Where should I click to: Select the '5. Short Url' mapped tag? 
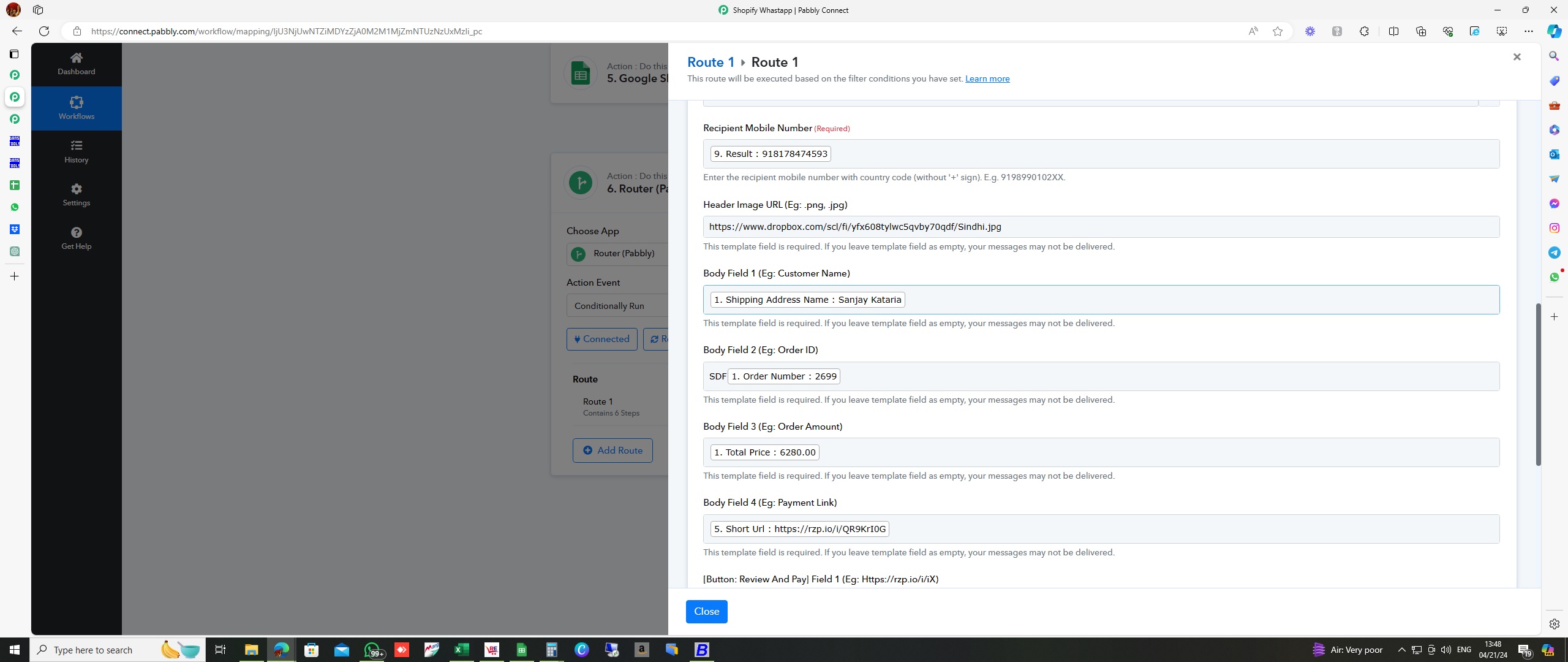pyautogui.click(x=799, y=529)
